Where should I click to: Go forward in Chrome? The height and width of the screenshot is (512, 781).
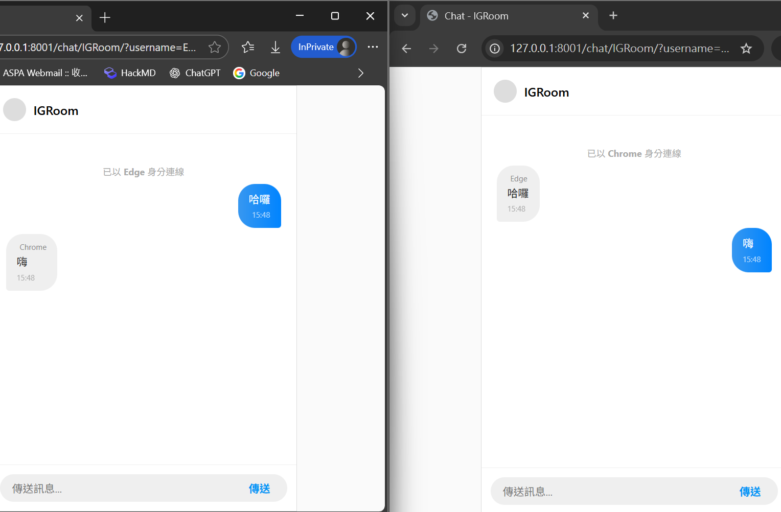pyautogui.click(x=434, y=48)
